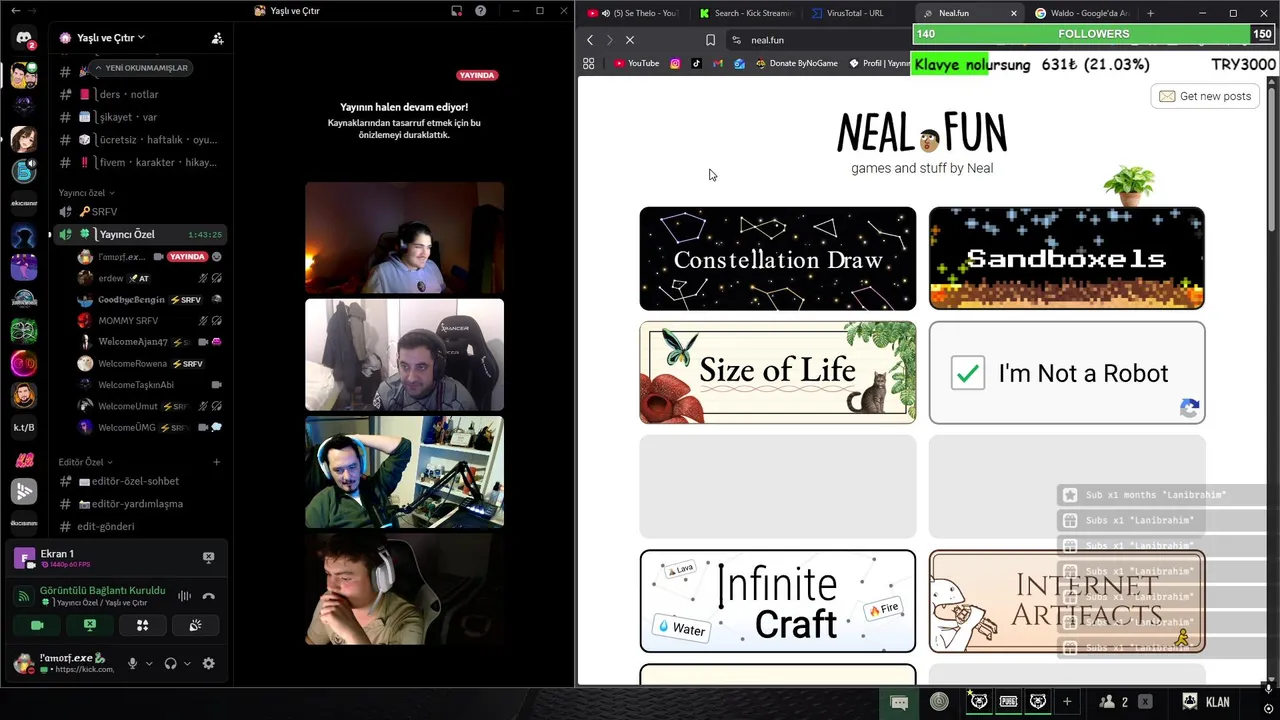Open the editör-yardımlaşma channel
Image resolution: width=1280 pixels, height=720 pixels.
coord(140,504)
